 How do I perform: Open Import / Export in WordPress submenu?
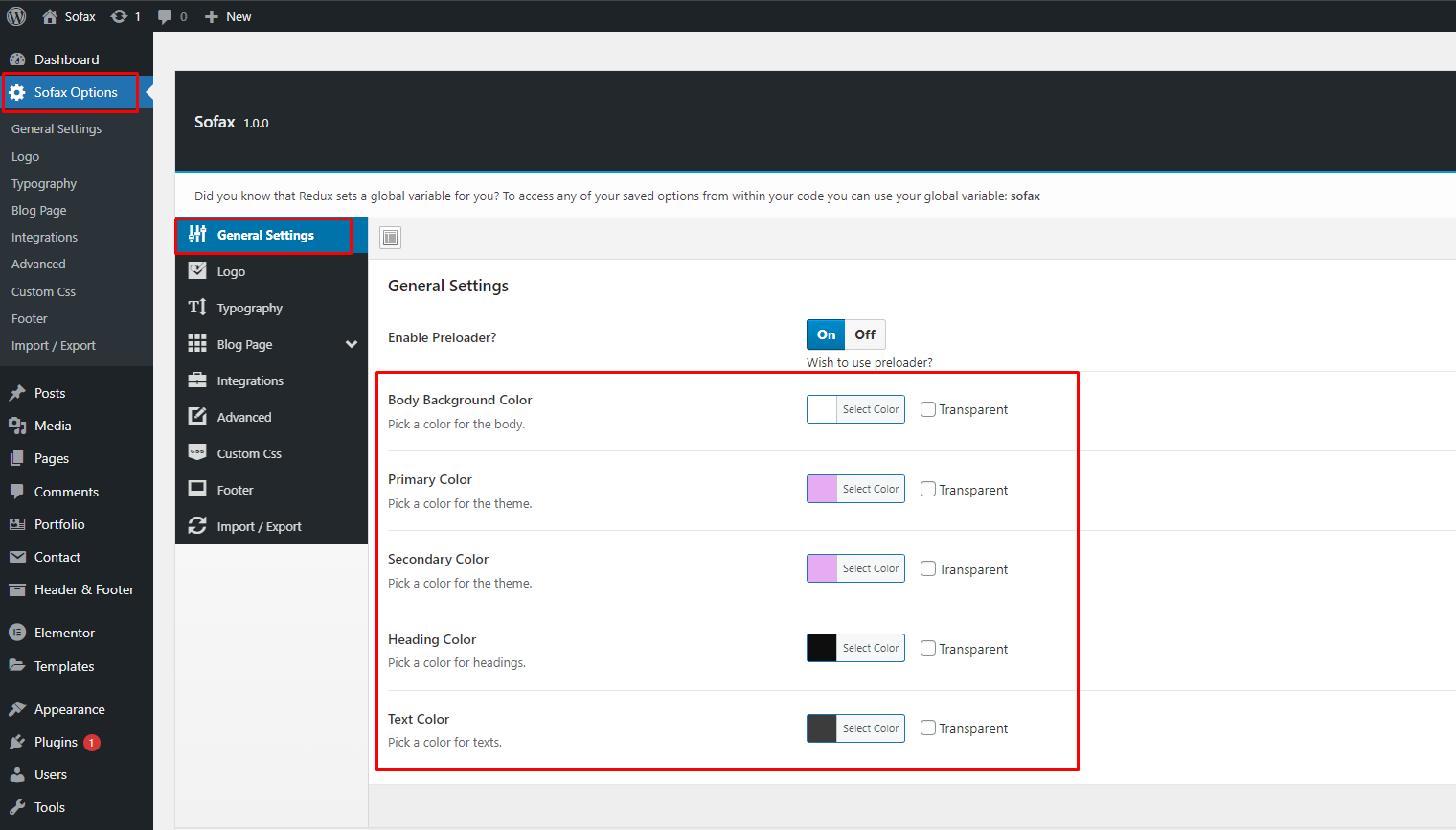tap(54, 346)
